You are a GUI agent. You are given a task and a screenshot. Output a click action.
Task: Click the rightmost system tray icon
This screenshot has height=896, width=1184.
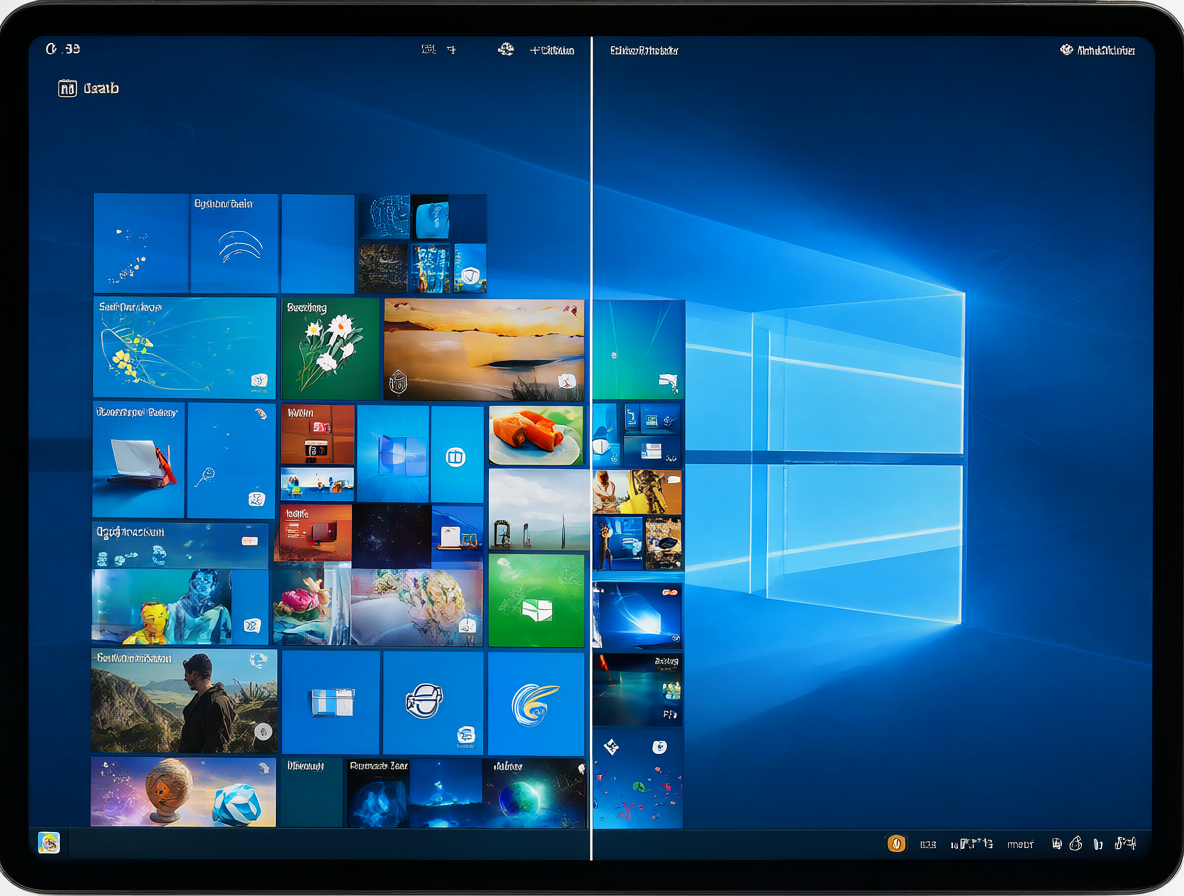point(1126,843)
